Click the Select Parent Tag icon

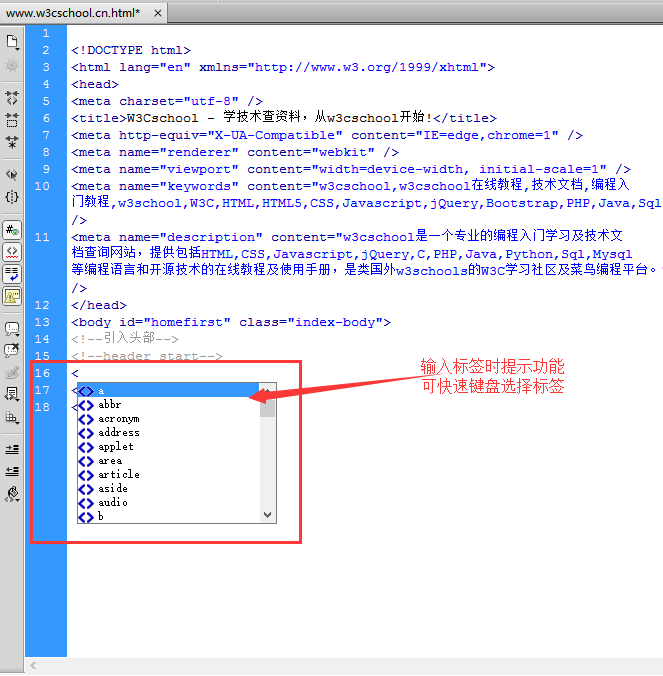[x=12, y=175]
